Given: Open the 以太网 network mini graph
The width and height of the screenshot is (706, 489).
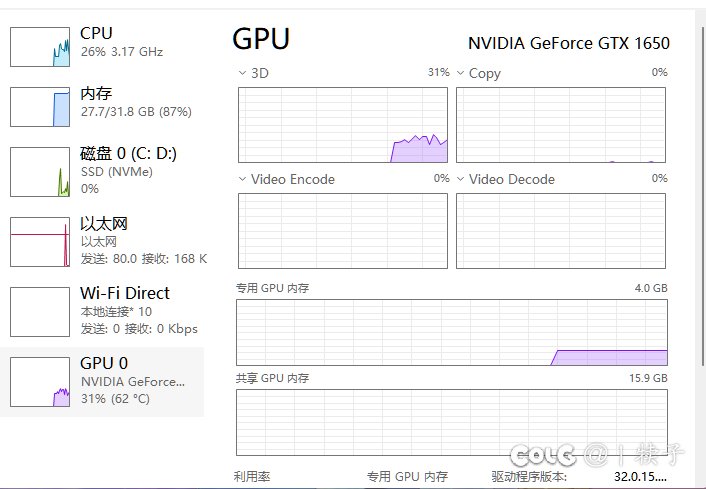Looking at the screenshot, I should click(40, 242).
